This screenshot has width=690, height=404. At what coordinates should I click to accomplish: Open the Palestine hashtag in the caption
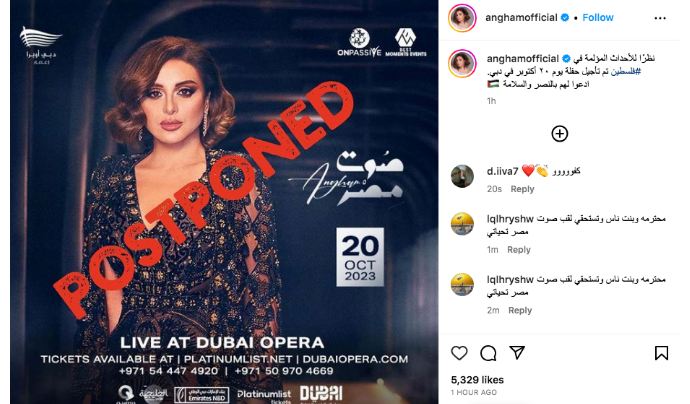[625, 71]
